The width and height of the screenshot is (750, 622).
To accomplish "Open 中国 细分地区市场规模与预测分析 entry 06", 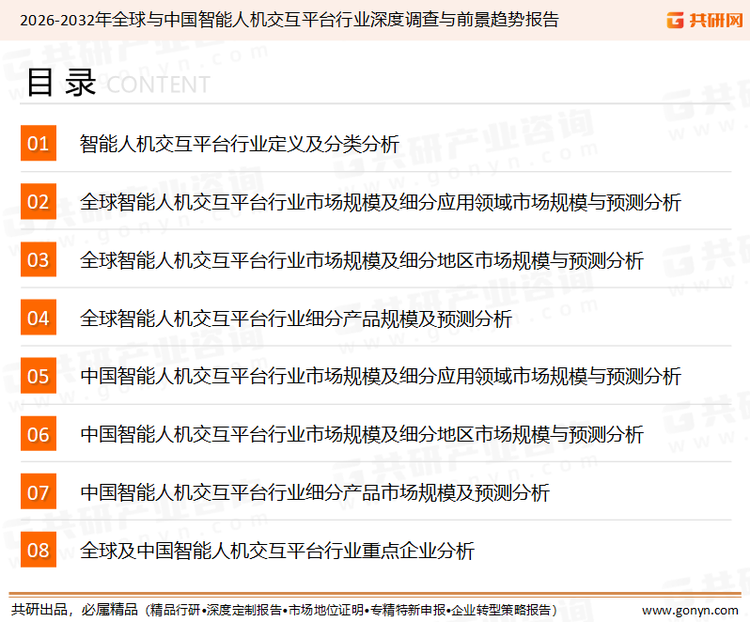I will (362, 434).
